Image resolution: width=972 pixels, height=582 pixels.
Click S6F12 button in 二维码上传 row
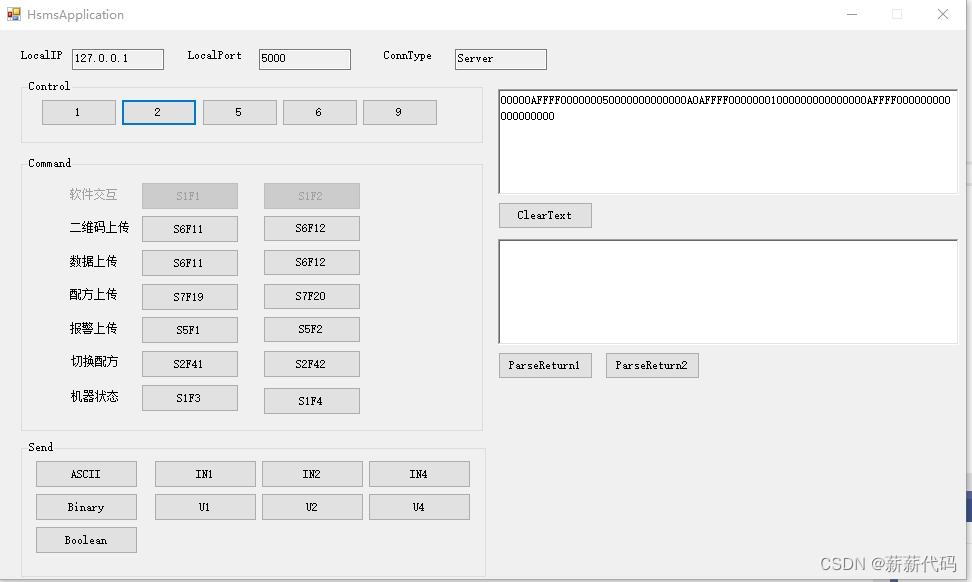click(312, 228)
